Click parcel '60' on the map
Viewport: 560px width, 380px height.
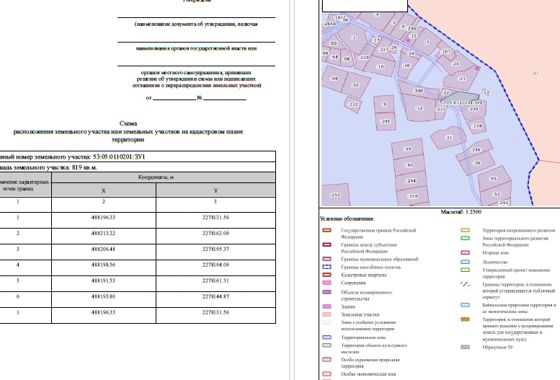pyautogui.click(x=410, y=165)
